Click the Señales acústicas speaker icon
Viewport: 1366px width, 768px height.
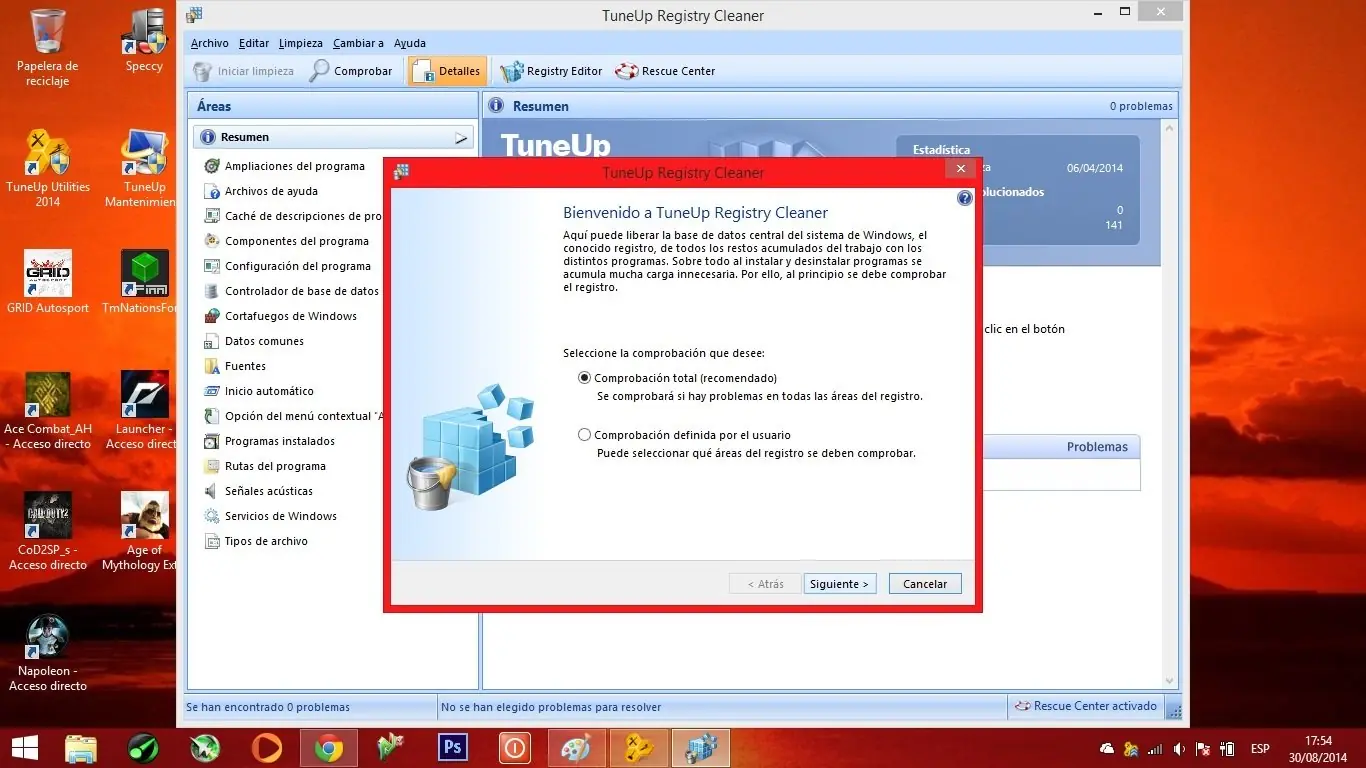pos(211,491)
